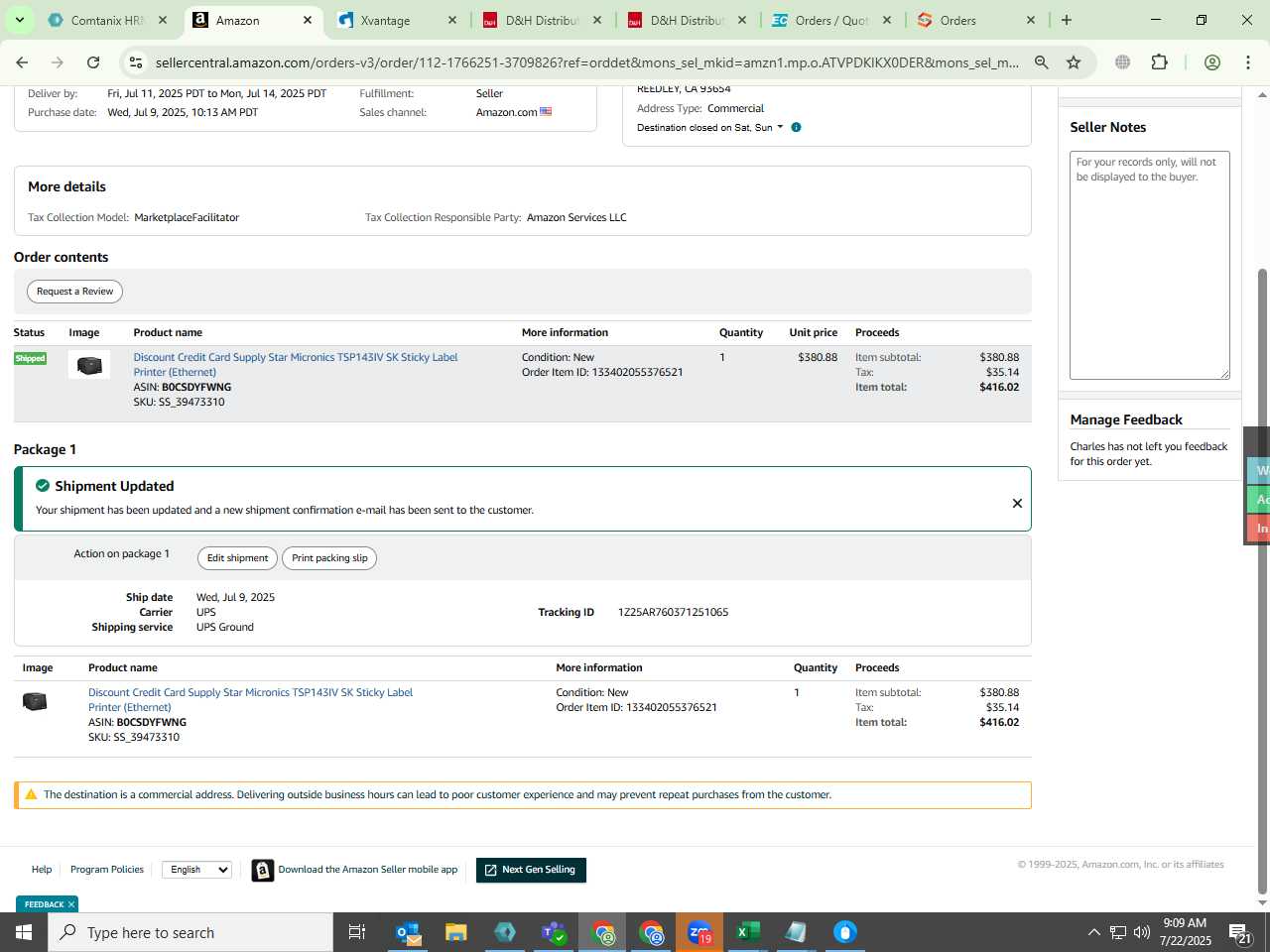Click the Next Gen Selling button
The width and height of the screenshot is (1270, 952).
click(x=531, y=870)
